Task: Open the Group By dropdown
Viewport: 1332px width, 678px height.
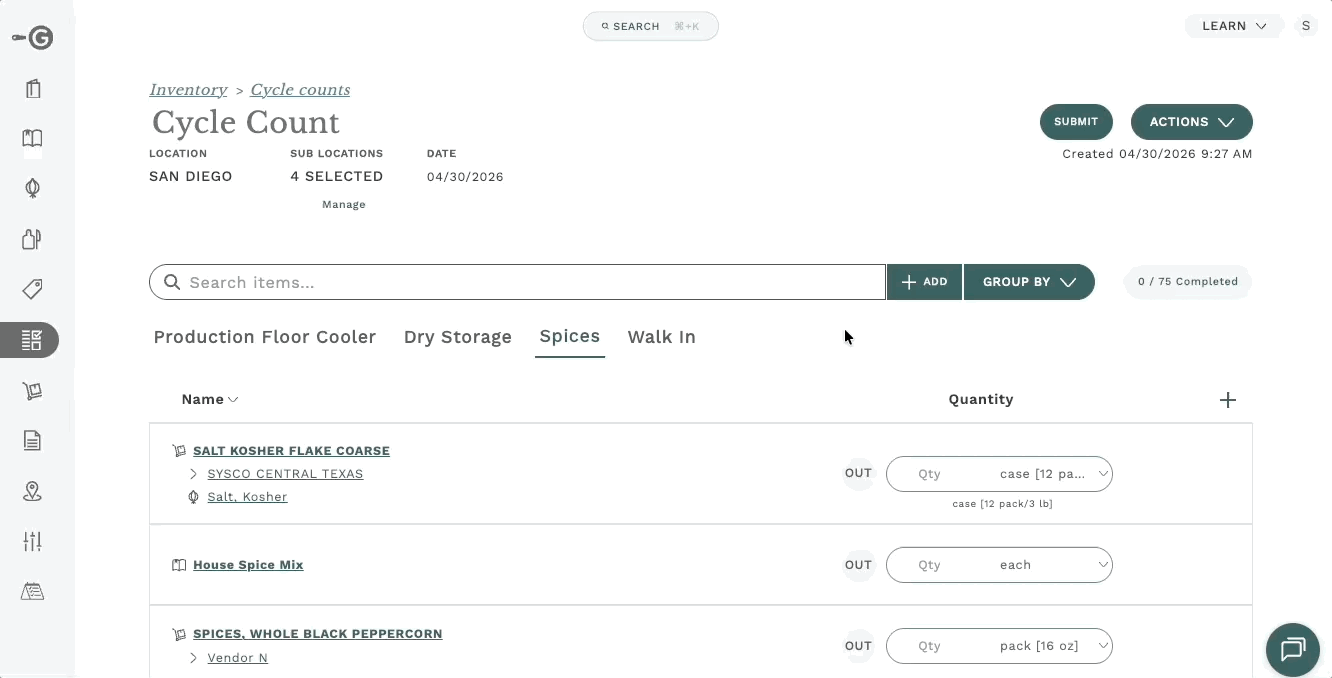Action: click(x=1029, y=282)
